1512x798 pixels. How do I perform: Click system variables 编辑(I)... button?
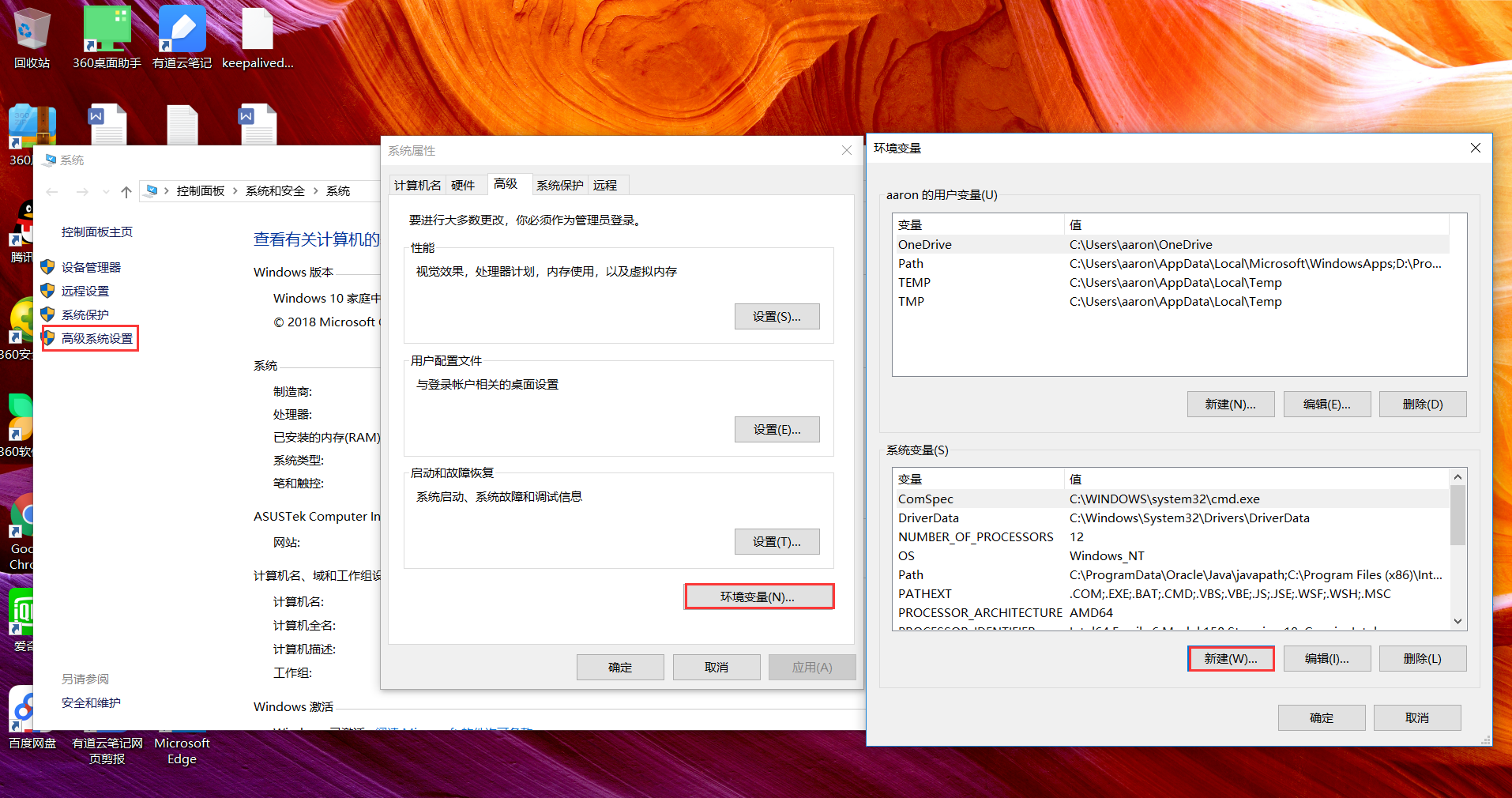(x=1327, y=658)
